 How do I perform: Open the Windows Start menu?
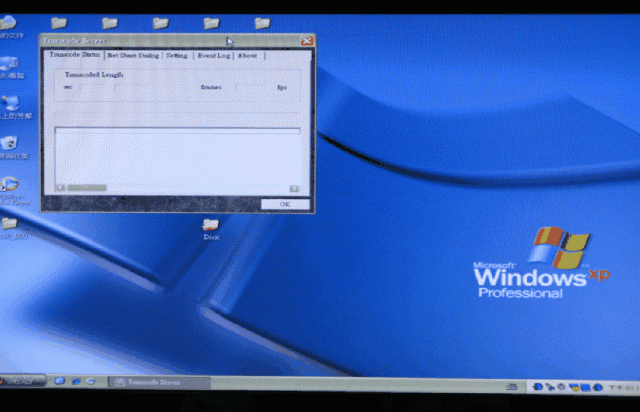tap(22, 381)
